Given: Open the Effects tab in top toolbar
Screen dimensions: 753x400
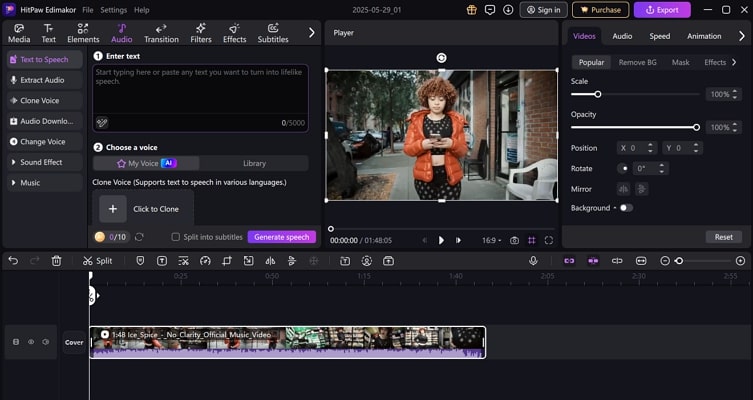Looking at the screenshot, I should 234,33.
